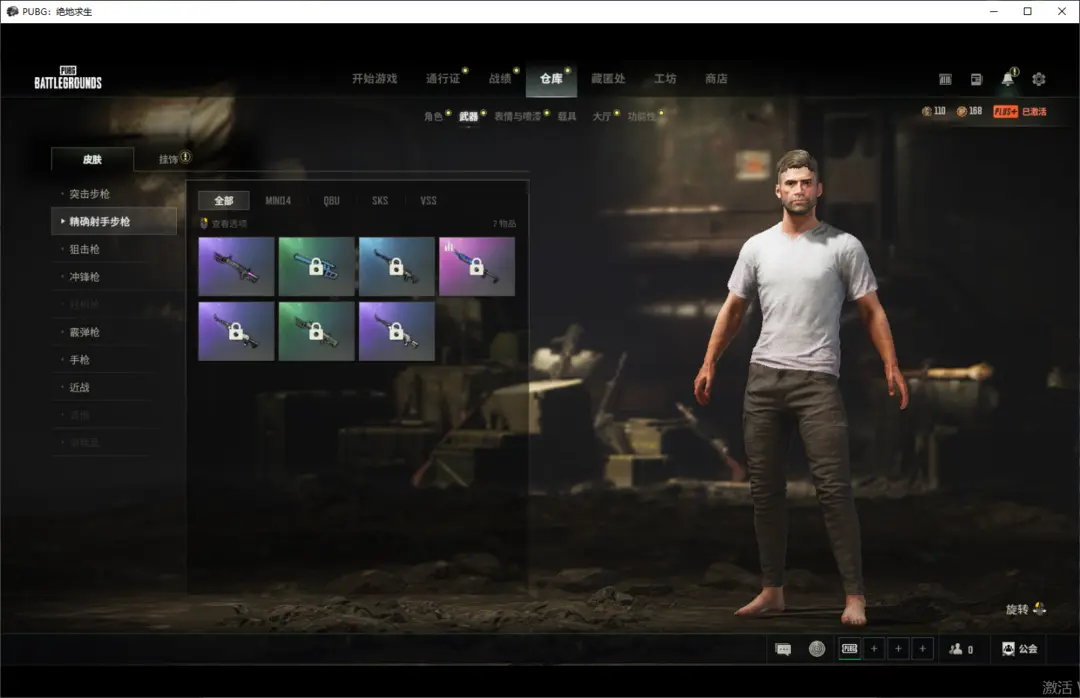This screenshot has height=698, width=1080.
Task: Select the locked blue gun on green tile
Action: click(316, 267)
